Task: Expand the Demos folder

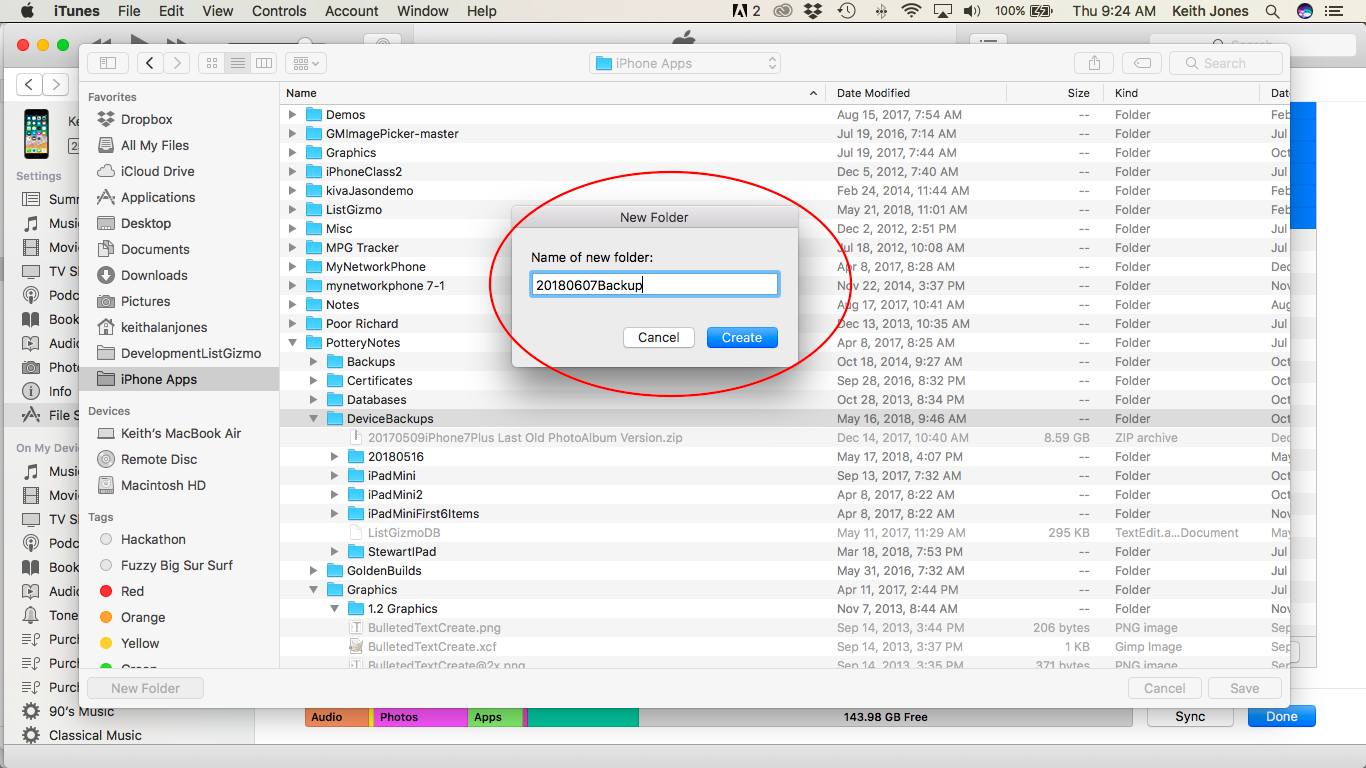Action: 292,115
